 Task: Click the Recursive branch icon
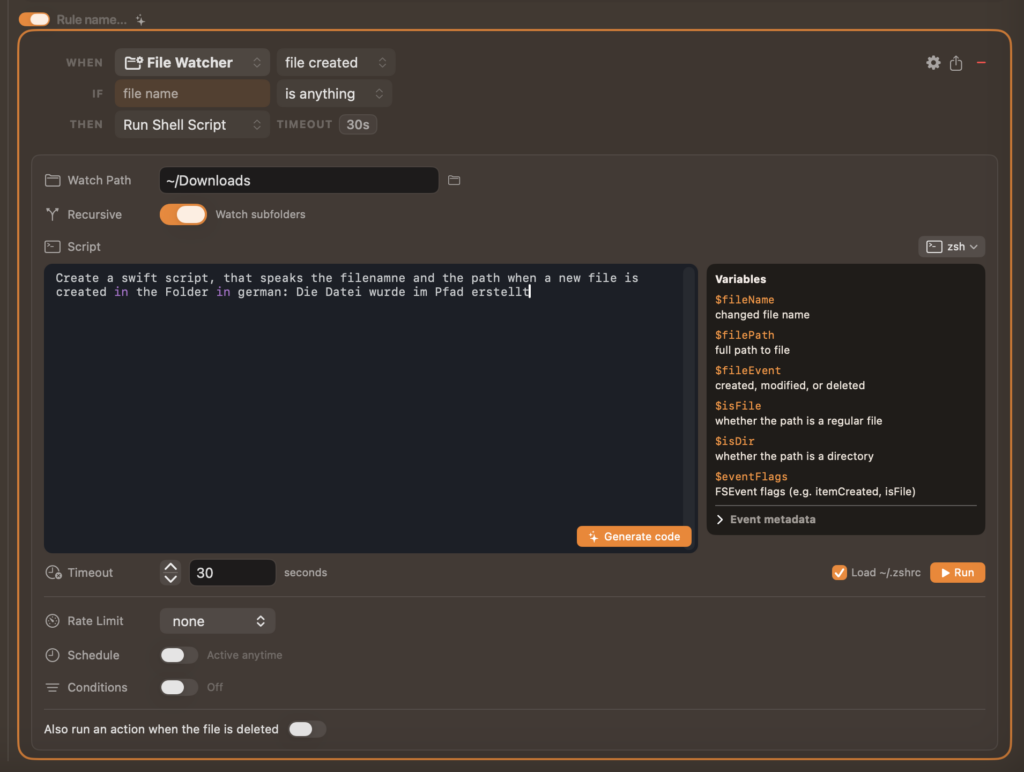pos(52,214)
